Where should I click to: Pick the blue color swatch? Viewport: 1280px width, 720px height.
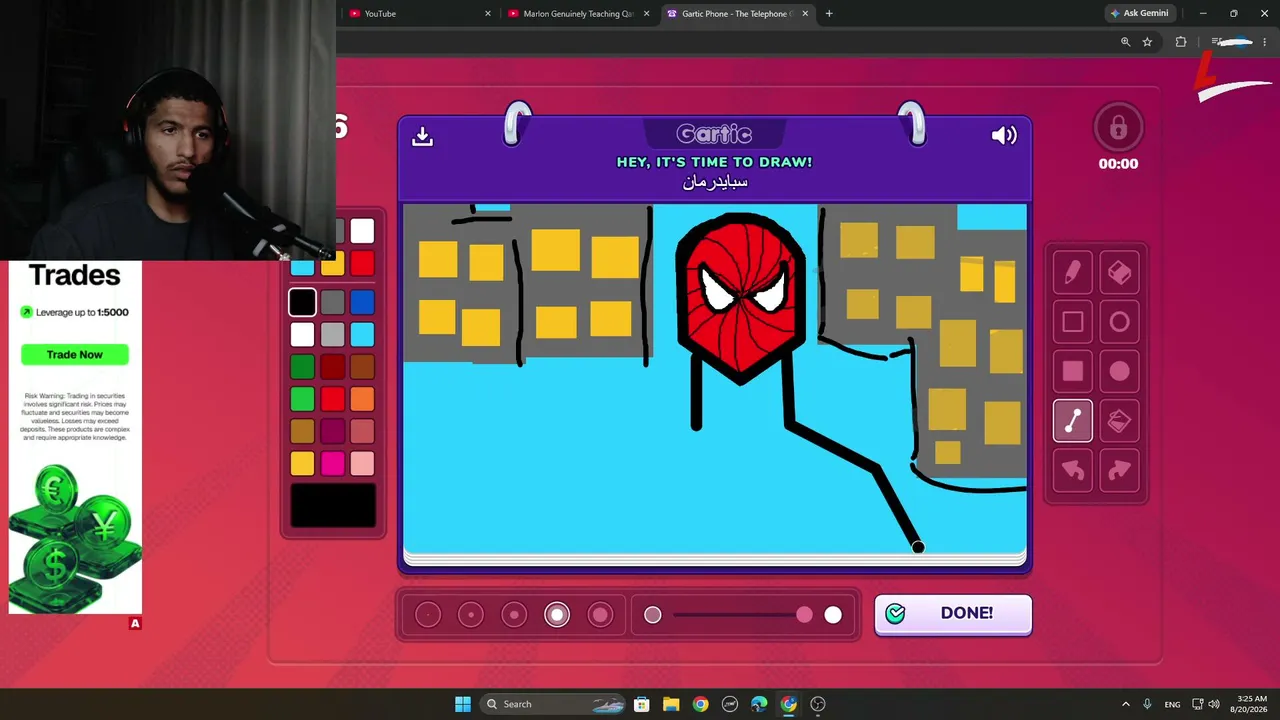(x=362, y=301)
